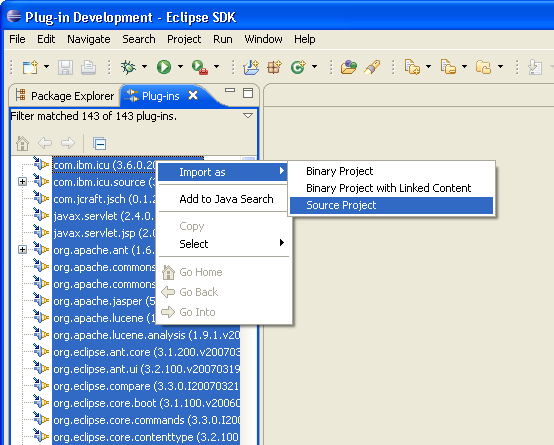554x445 pixels.
Task: Open the New Java Class dropdown arrow
Action: [x=314, y=66]
